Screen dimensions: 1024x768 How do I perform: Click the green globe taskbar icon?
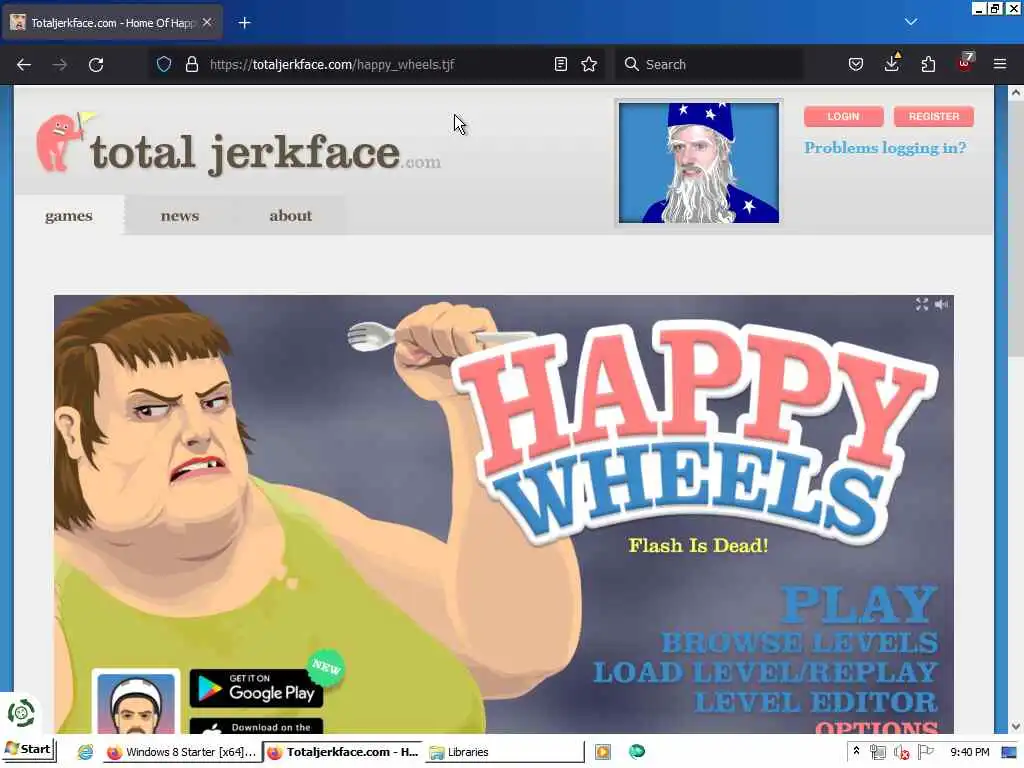tap(637, 752)
